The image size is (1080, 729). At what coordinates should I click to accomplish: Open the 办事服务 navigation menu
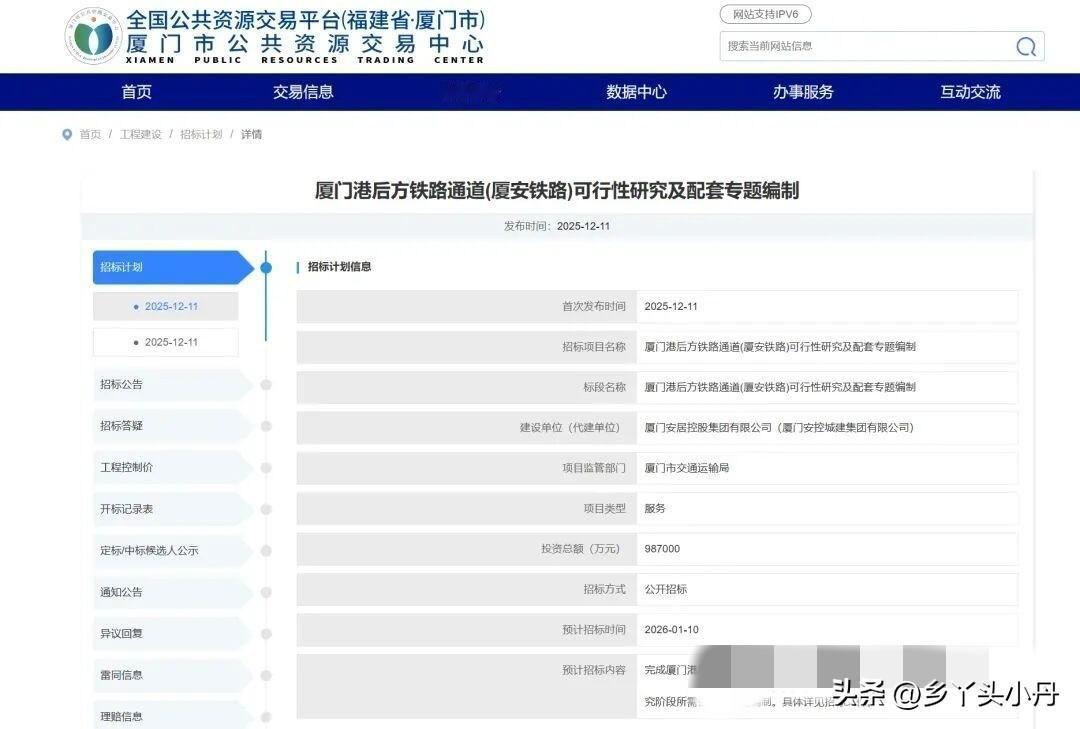pos(803,92)
